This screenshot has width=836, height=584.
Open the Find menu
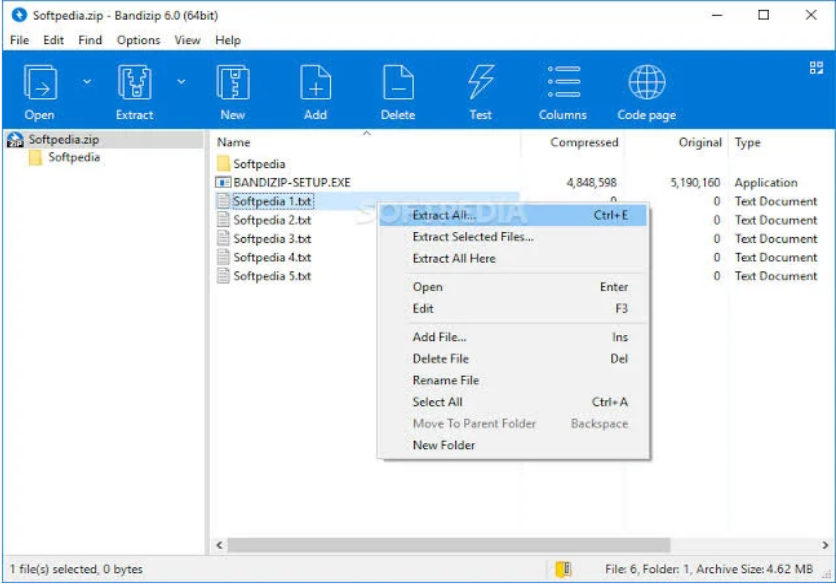pyautogui.click(x=90, y=40)
